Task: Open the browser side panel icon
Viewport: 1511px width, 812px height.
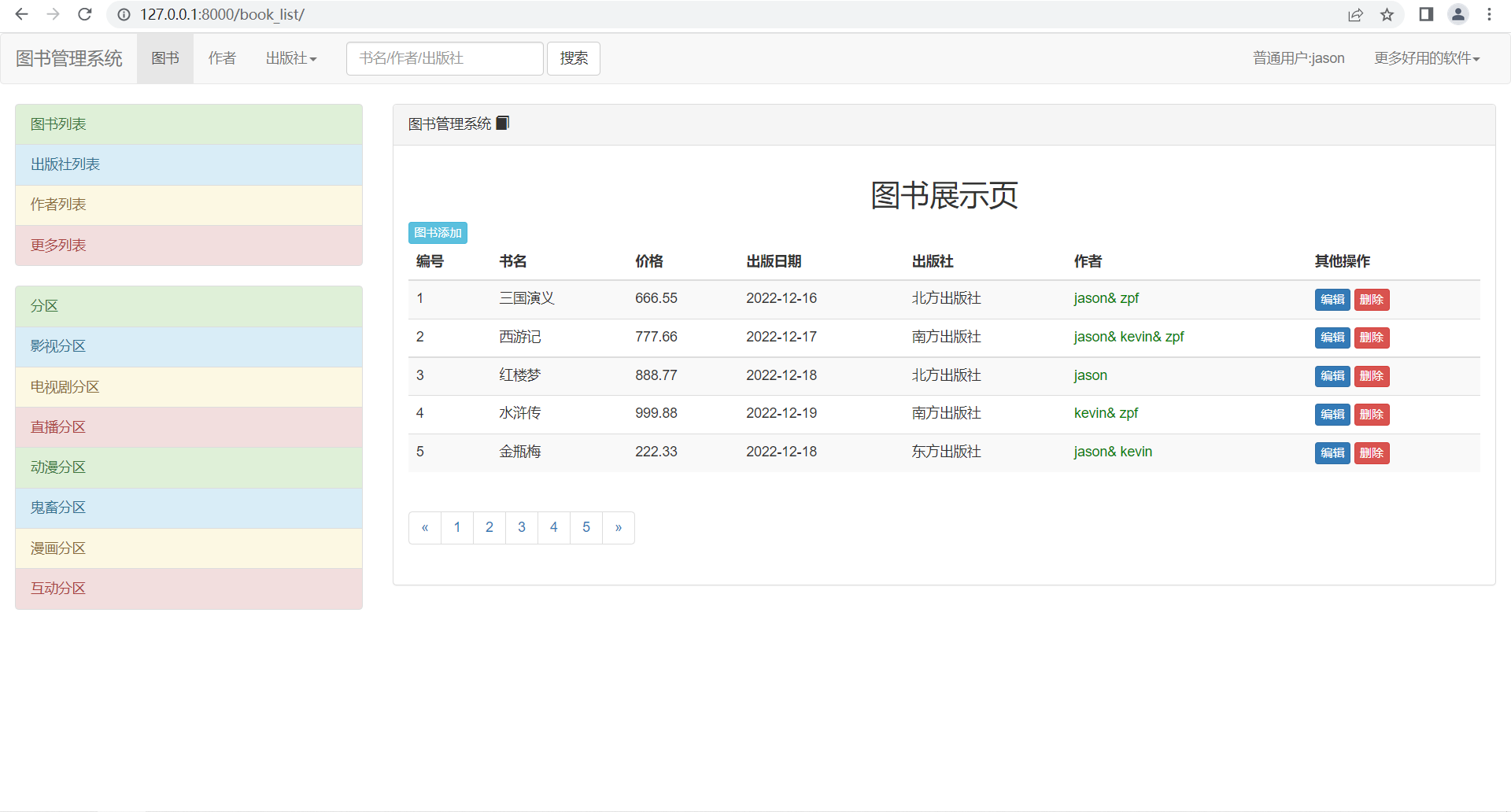Action: pos(1426,14)
